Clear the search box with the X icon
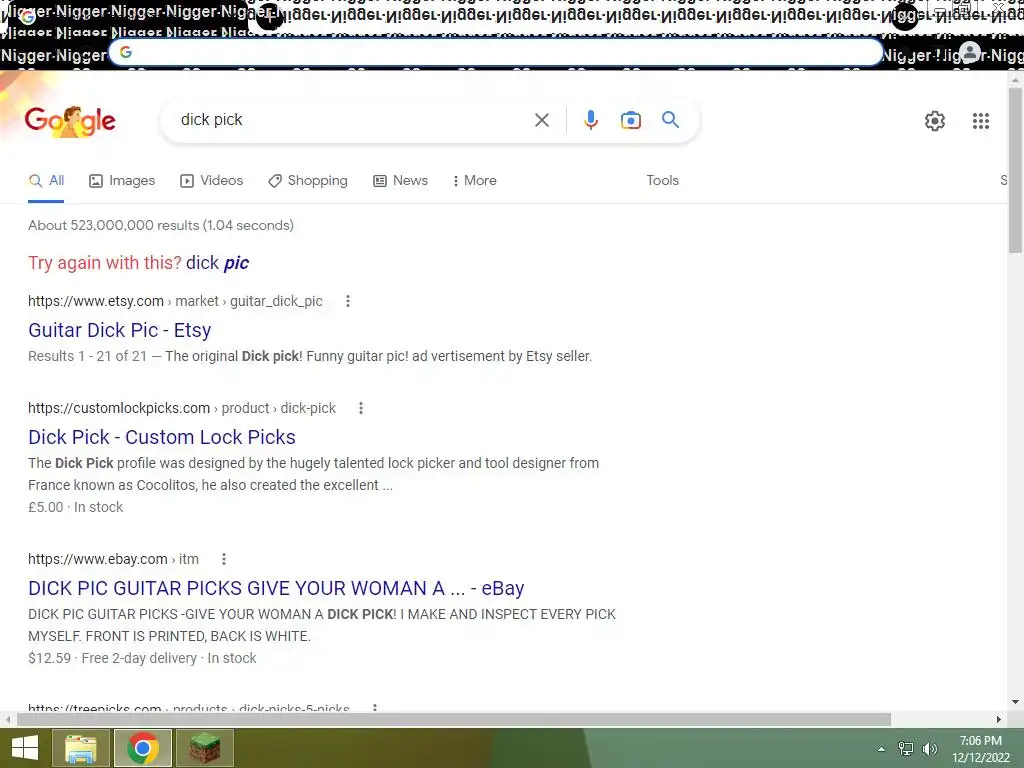Screen dimensions: 1024x768 coord(541,120)
